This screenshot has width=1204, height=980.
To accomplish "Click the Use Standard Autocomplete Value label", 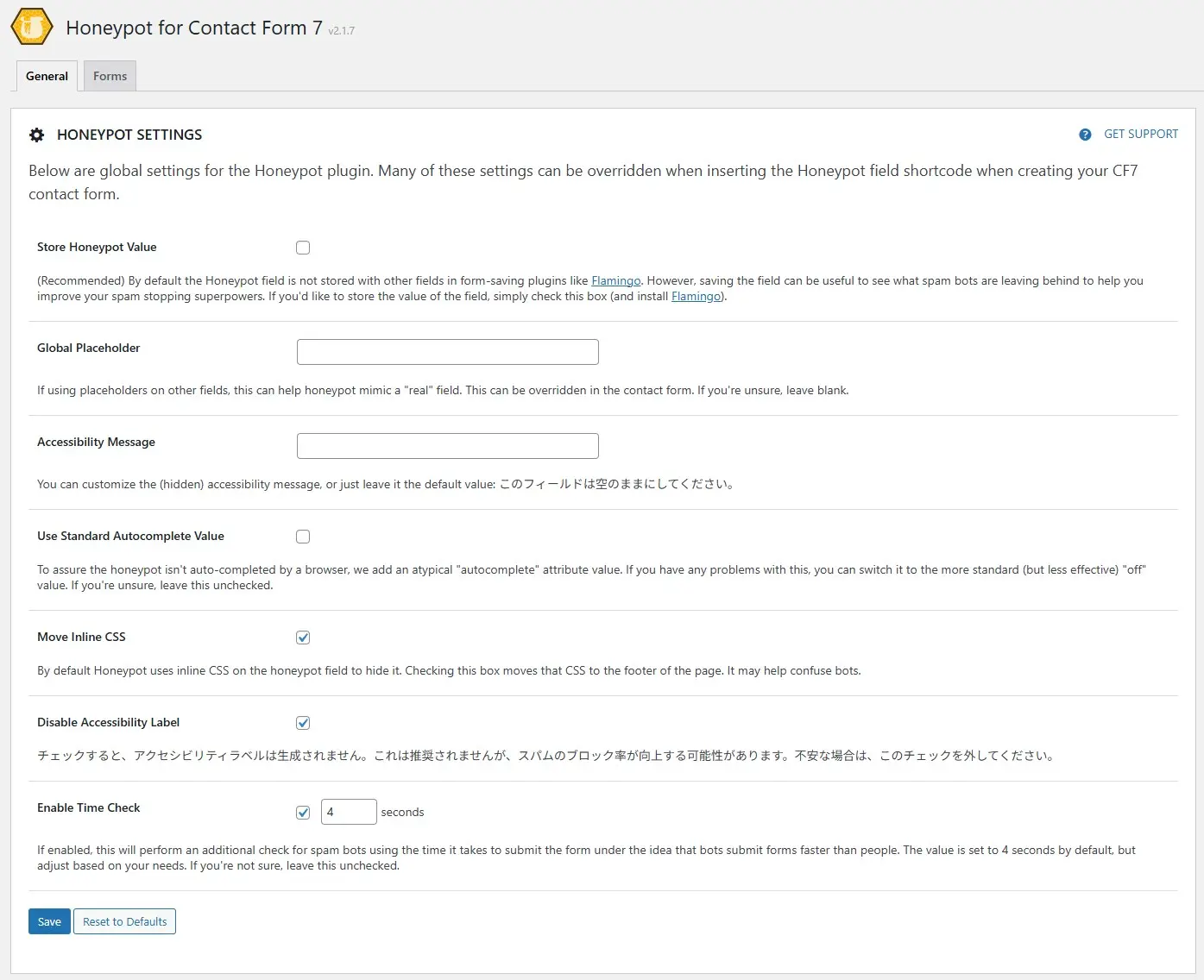I will [x=130, y=536].
